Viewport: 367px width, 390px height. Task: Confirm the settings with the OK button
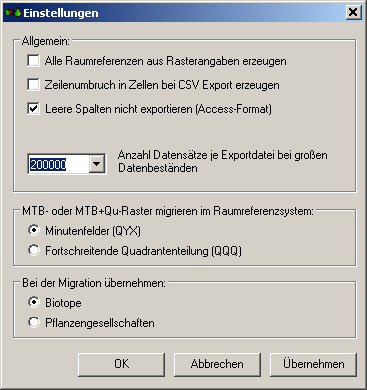click(121, 364)
